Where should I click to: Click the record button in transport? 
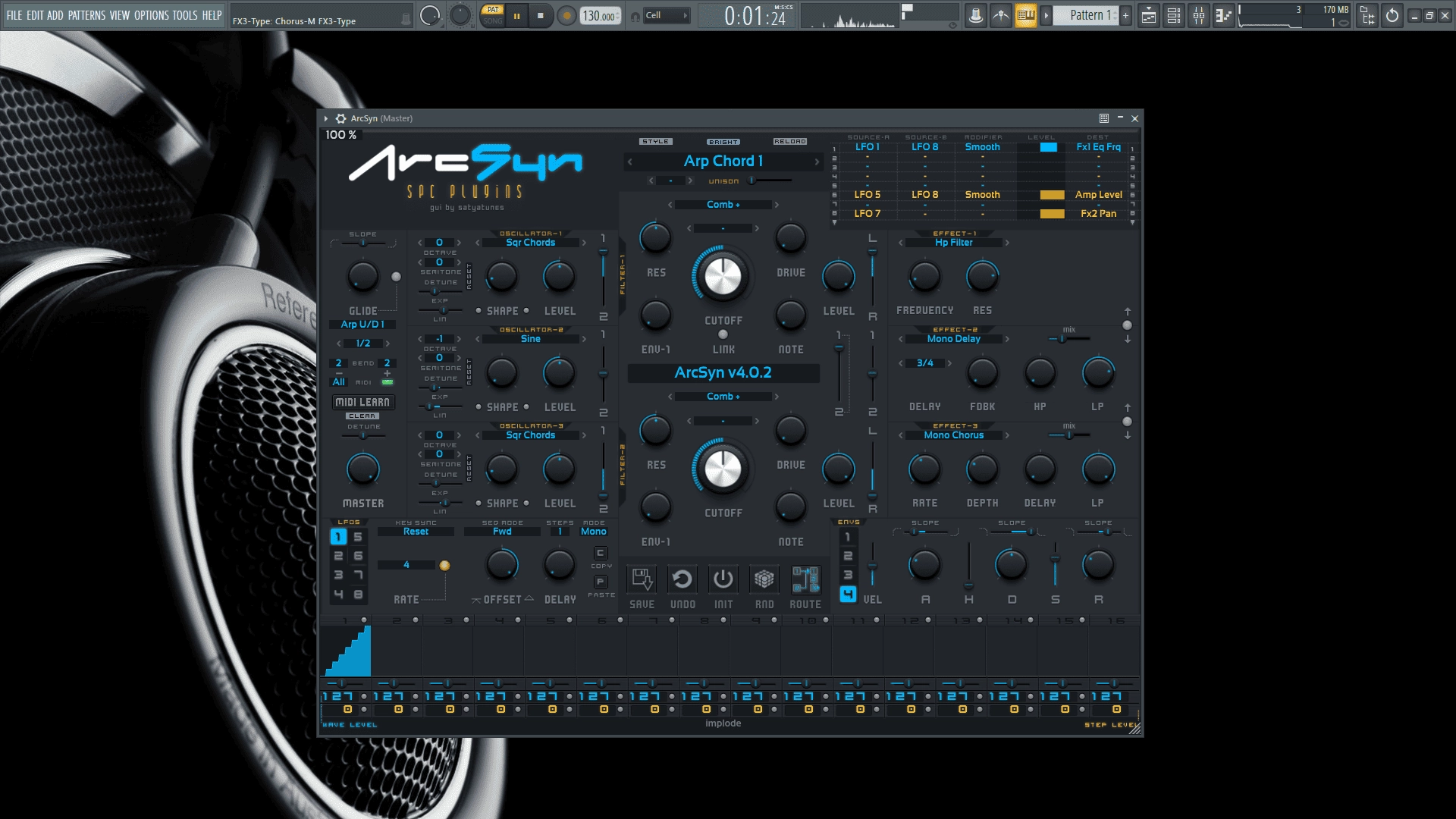point(566,15)
